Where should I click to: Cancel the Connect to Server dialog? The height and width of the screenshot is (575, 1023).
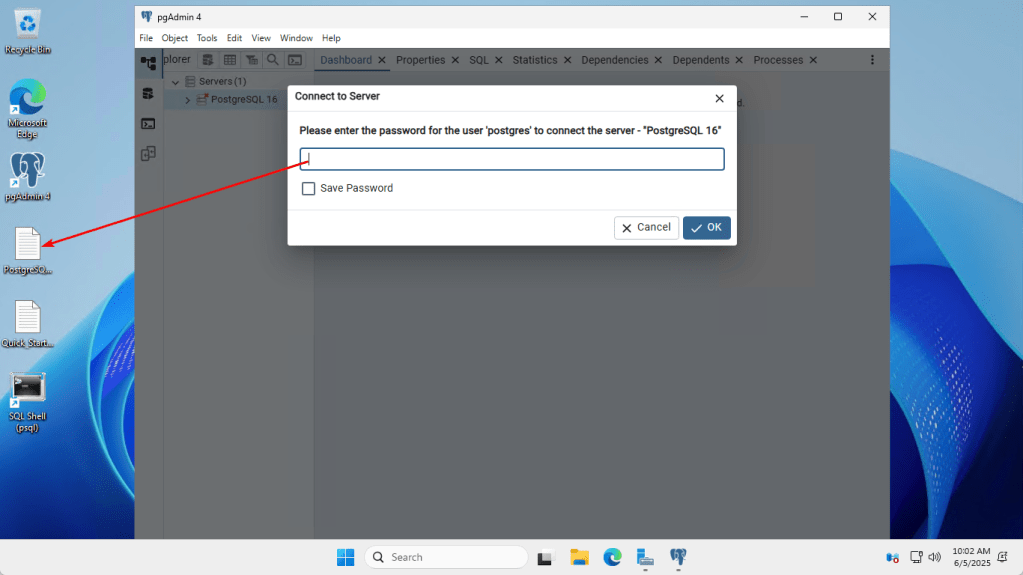coord(646,228)
